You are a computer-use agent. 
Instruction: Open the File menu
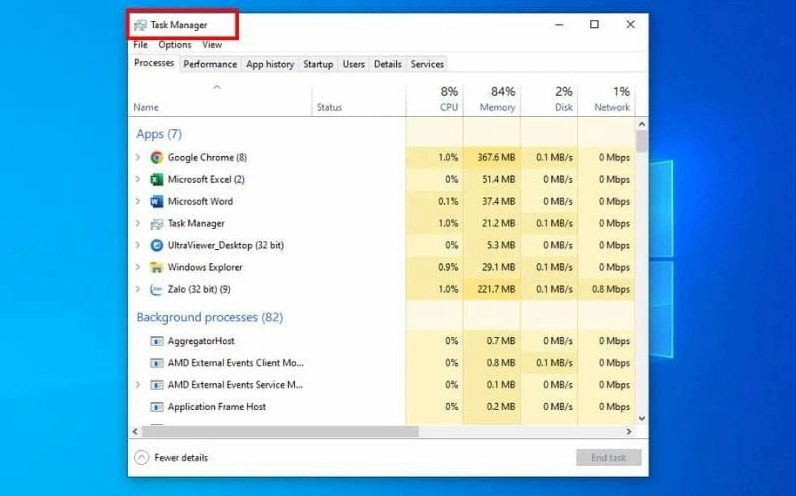[x=140, y=45]
